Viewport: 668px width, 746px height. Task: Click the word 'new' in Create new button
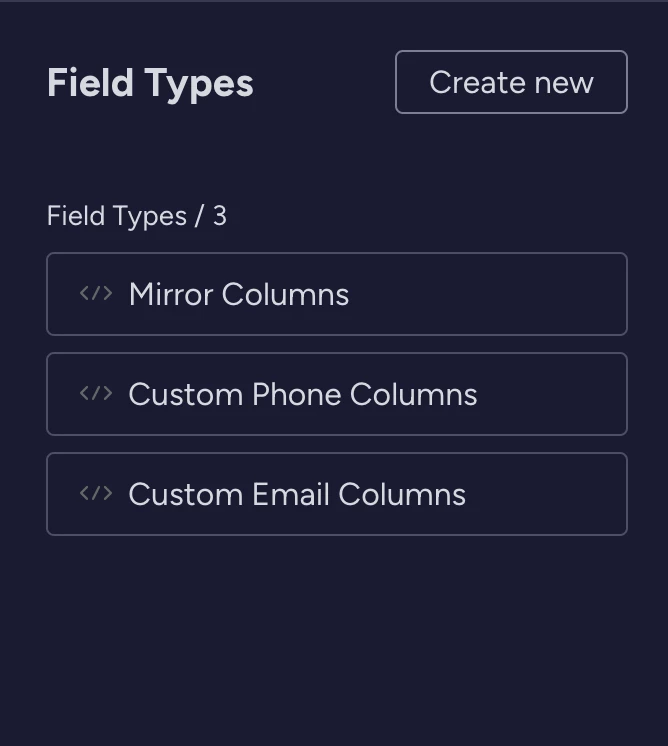[x=564, y=83]
